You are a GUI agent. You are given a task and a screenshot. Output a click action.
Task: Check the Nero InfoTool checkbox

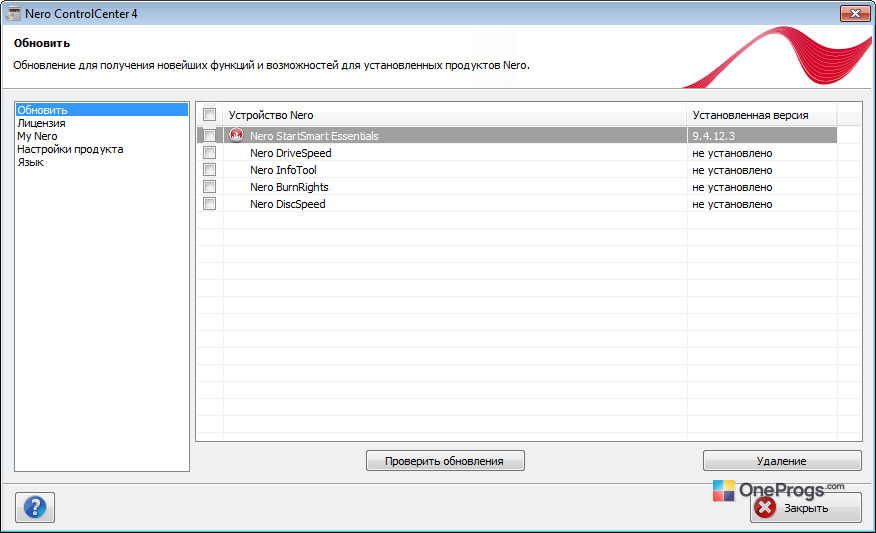pyautogui.click(x=210, y=169)
